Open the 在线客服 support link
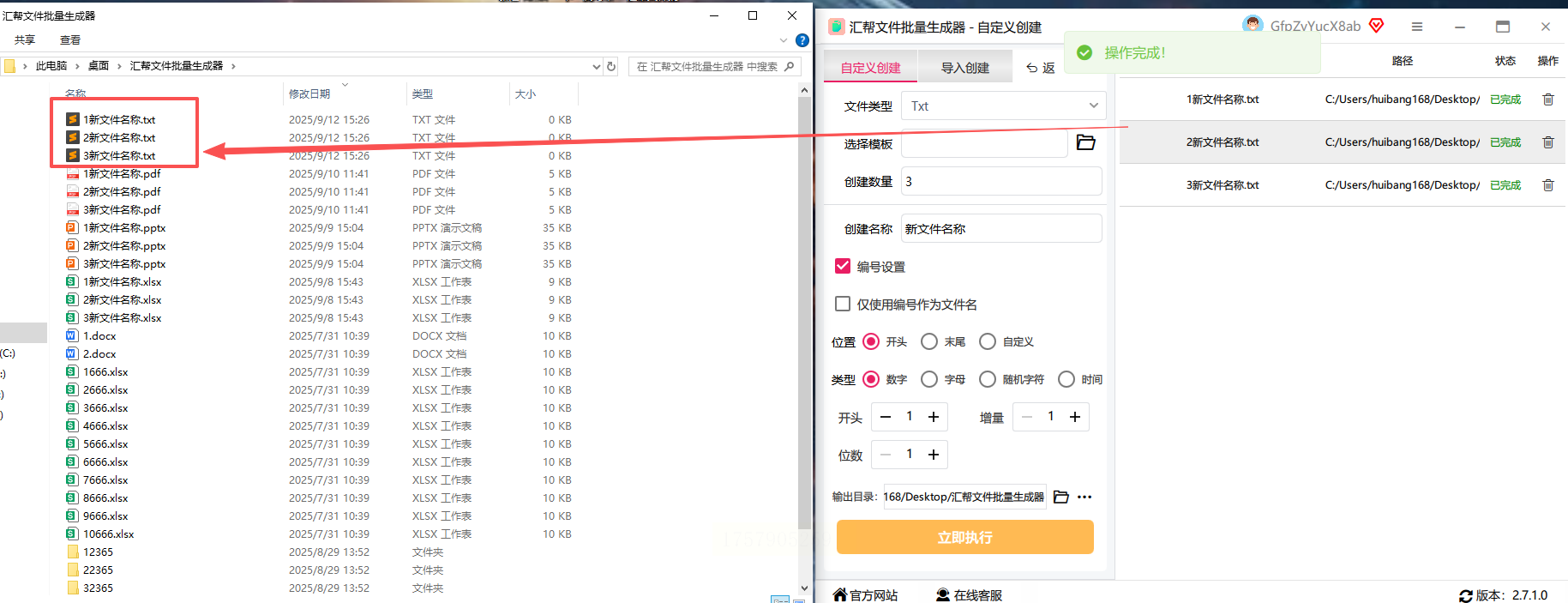Image resolution: width=1568 pixels, height=603 pixels. click(969, 594)
